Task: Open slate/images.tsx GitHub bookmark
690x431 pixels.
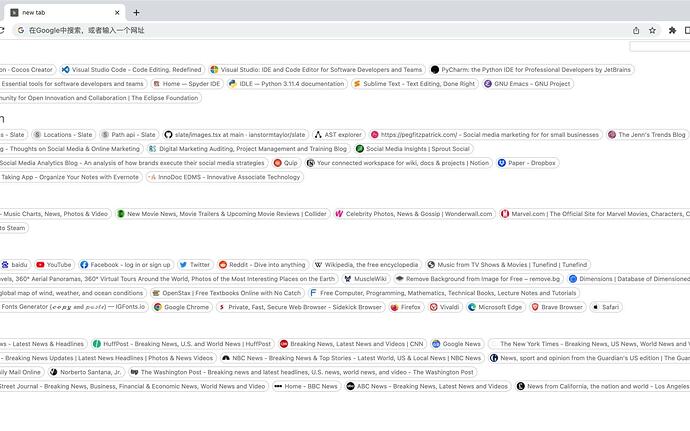Action: click(235, 135)
